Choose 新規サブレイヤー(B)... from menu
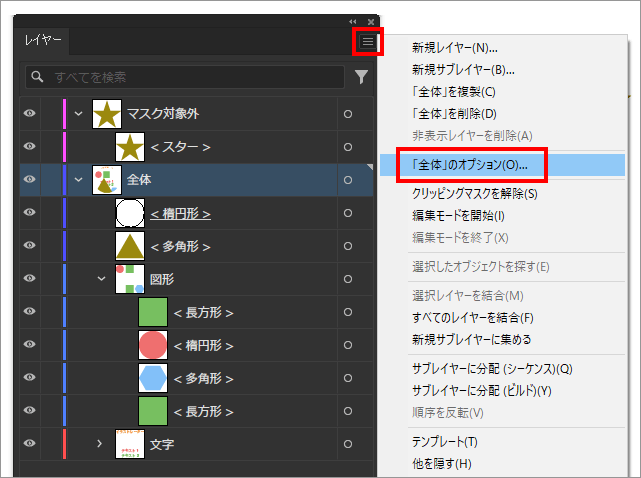The width and height of the screenshot is (641, 478). pyautogui.click(x=463, y=70)
